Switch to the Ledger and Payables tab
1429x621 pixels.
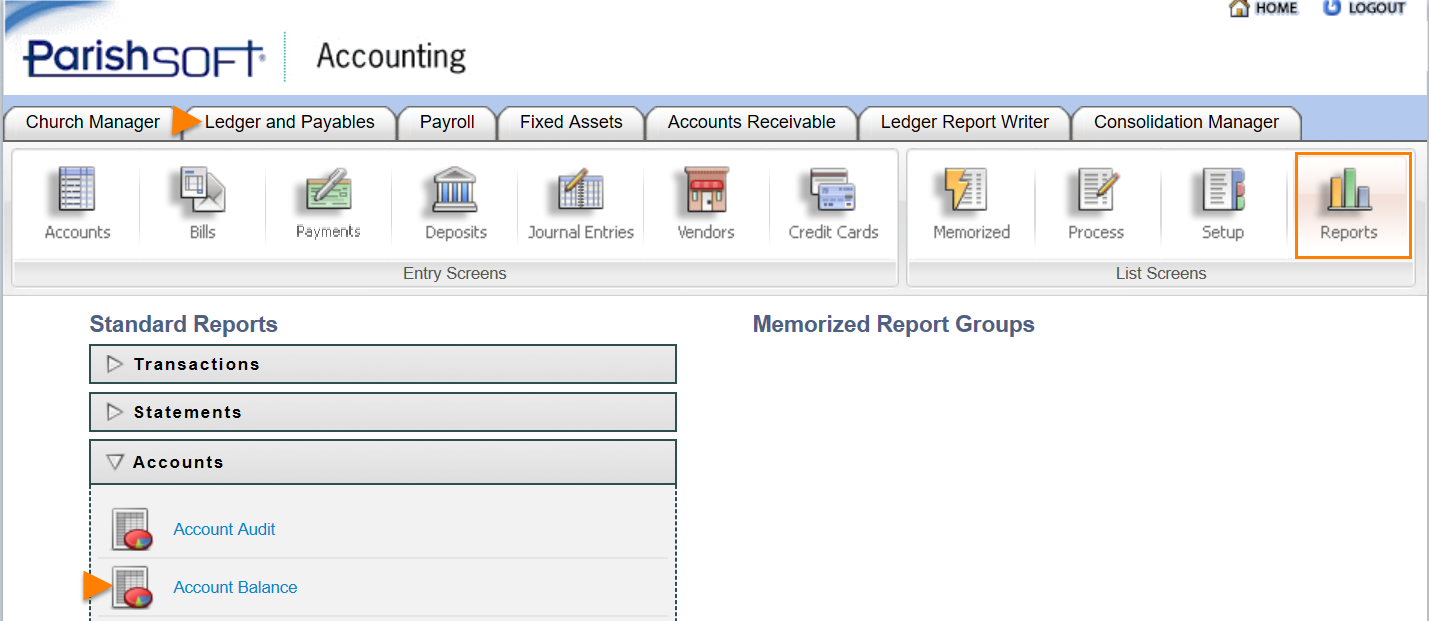289,122
